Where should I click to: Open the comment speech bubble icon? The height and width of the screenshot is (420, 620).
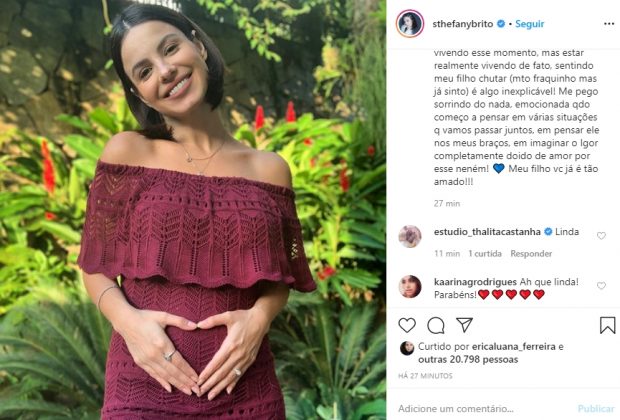point(436,325)
